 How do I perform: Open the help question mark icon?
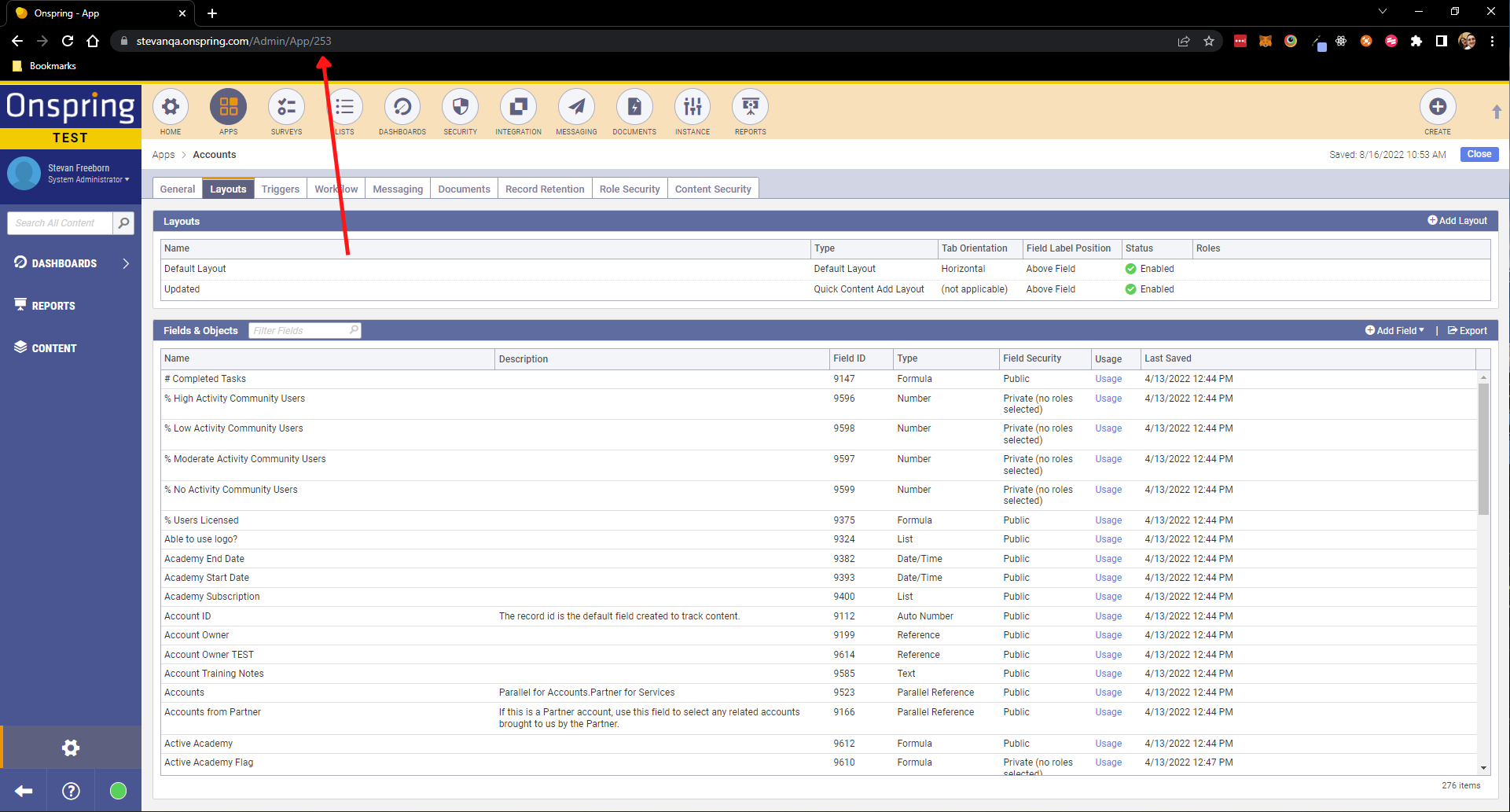pyautogui.click(x=71, y=791)
